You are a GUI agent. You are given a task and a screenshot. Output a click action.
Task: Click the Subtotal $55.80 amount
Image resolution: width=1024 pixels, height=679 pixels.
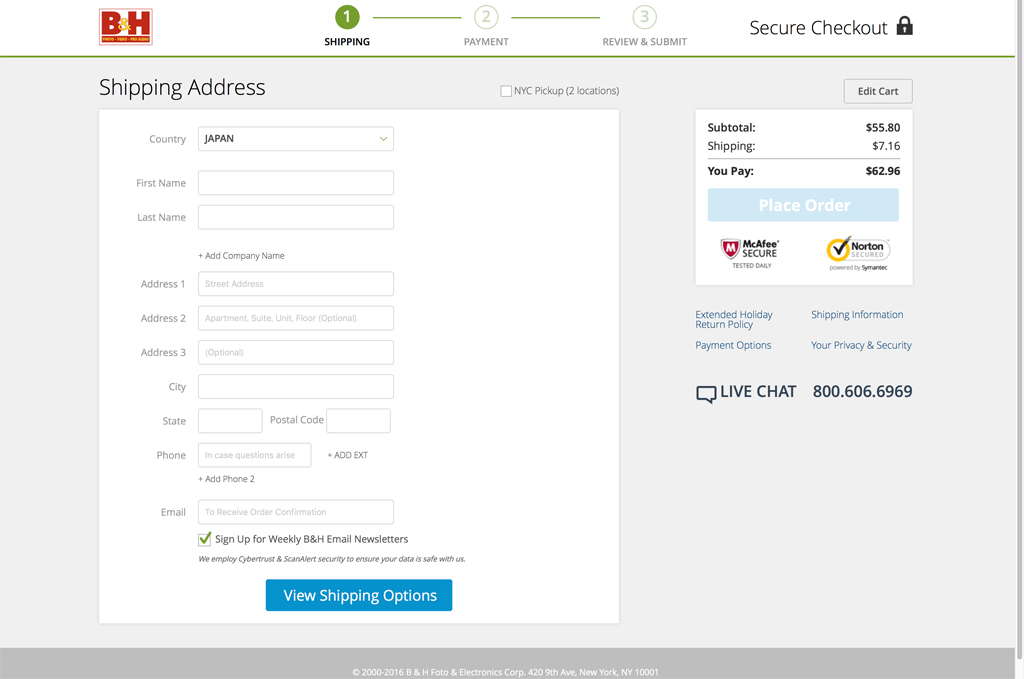tap(883, 128)
